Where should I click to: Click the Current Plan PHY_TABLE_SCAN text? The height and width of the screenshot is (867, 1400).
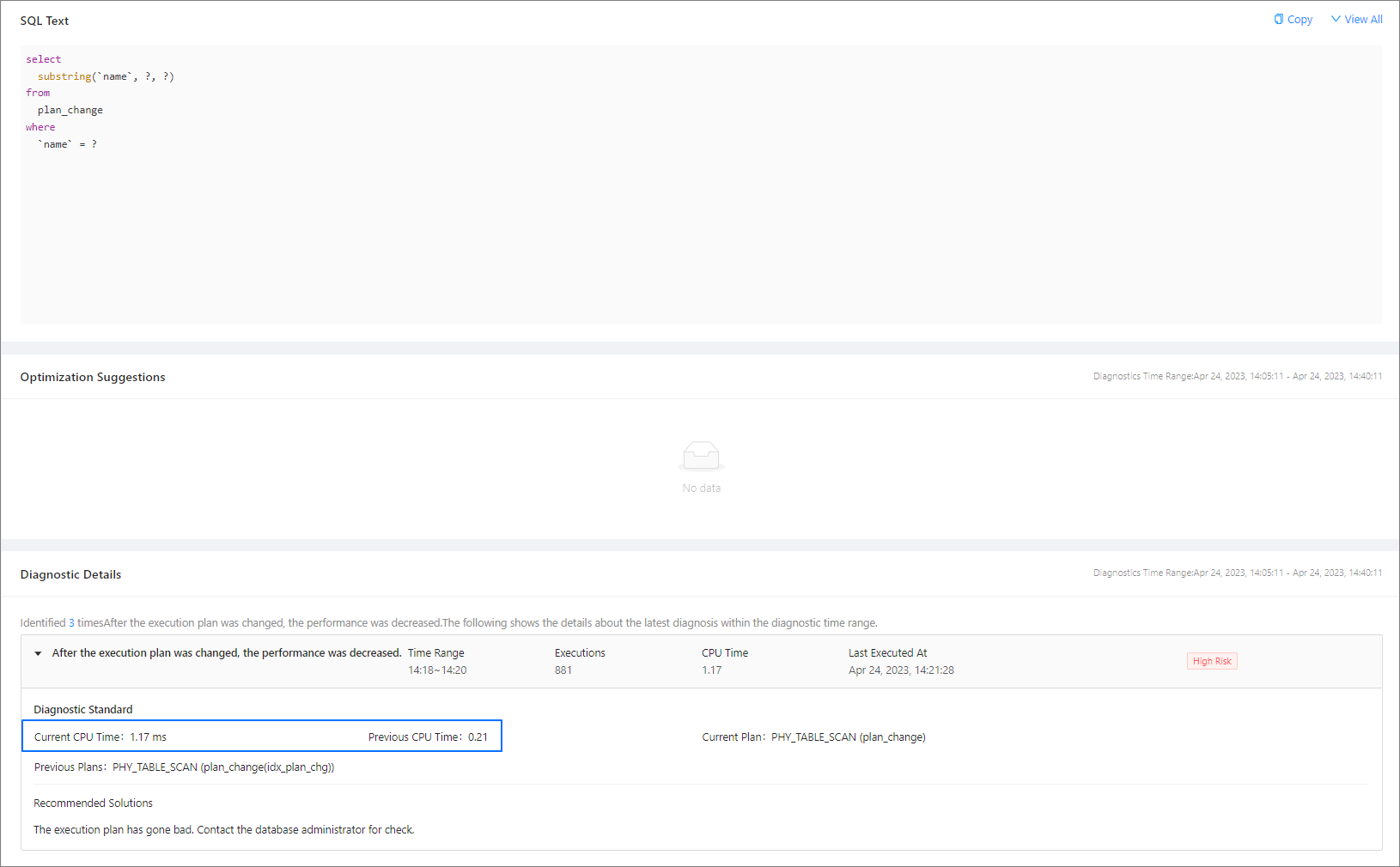(847, 737)
